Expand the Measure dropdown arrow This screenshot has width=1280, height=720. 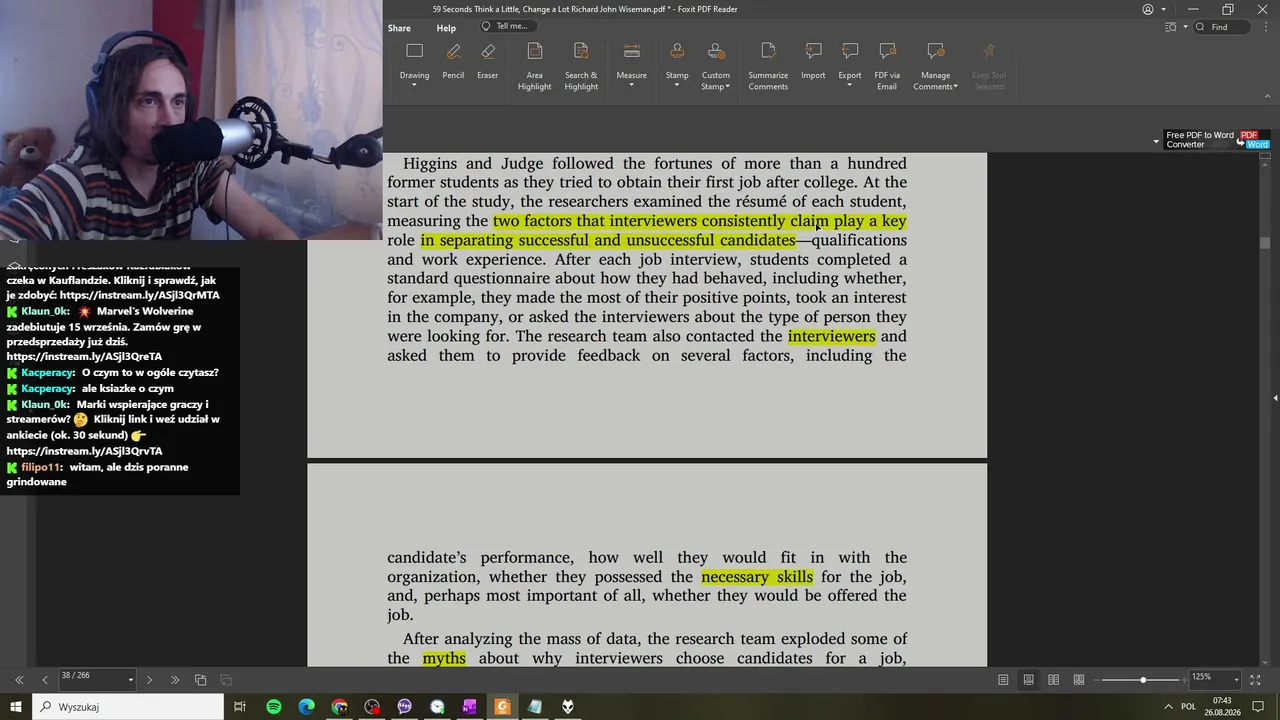click(631, 86)
